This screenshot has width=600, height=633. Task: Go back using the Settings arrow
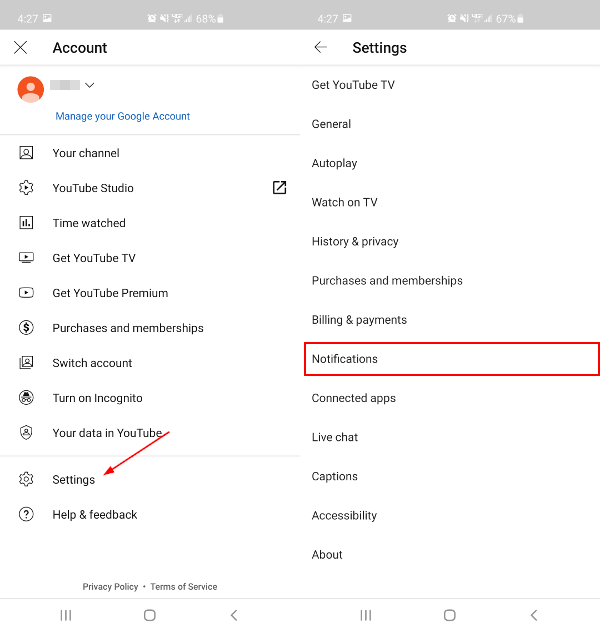pos(321,47)
